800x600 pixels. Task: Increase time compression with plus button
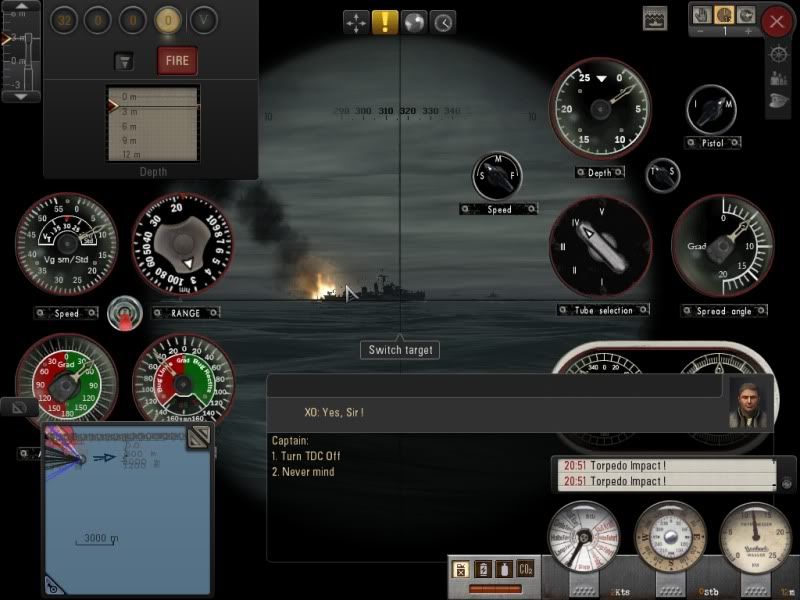(x=748, y=31)
